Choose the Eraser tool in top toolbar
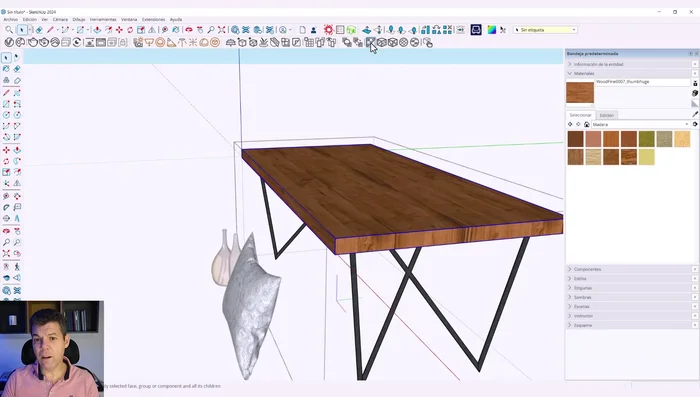Screen dimensions: 700x397 point(39,30)
